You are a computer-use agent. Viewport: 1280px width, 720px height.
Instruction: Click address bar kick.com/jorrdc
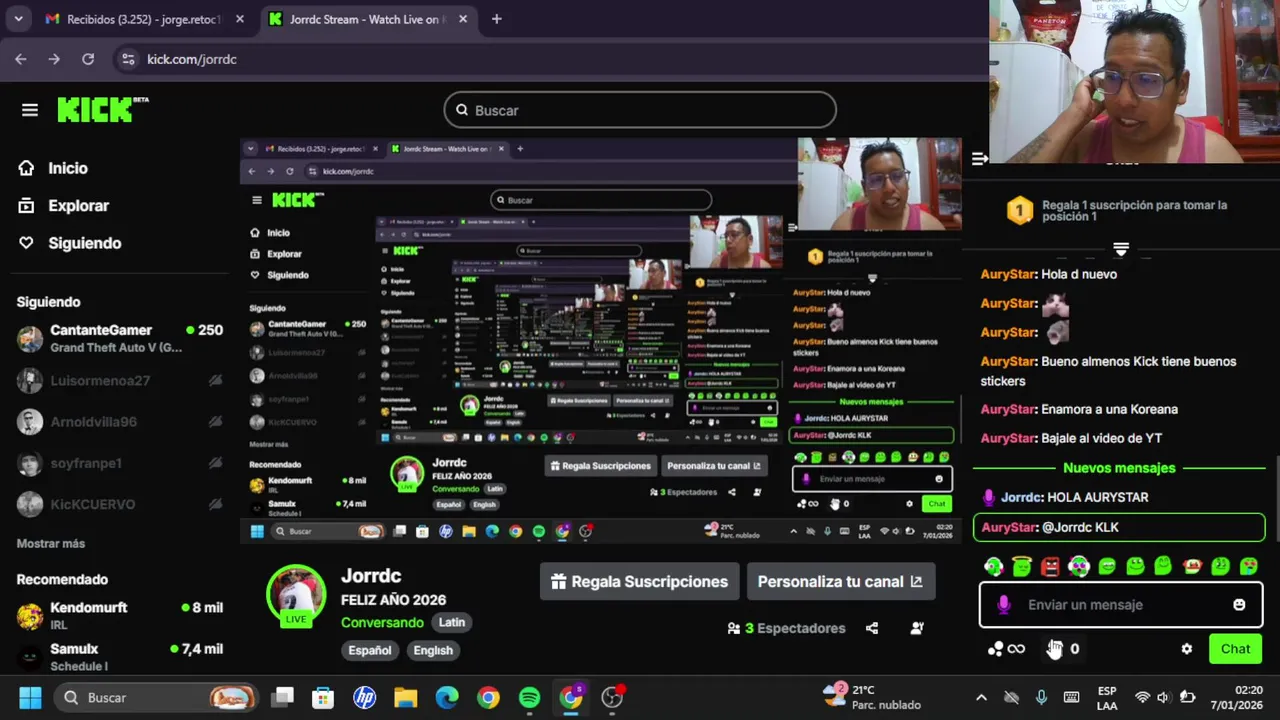point(192,59)
